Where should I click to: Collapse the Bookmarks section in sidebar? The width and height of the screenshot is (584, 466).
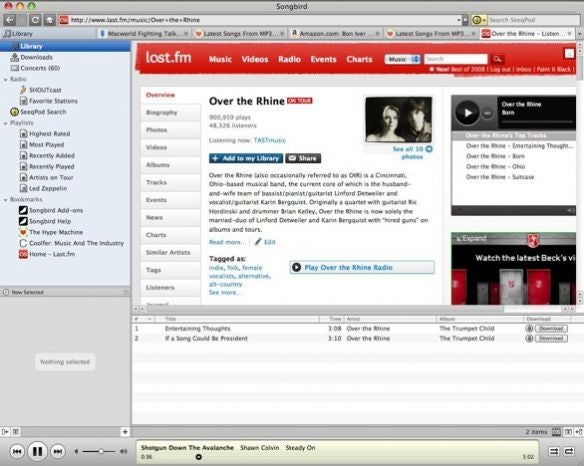tap(6, 200)
